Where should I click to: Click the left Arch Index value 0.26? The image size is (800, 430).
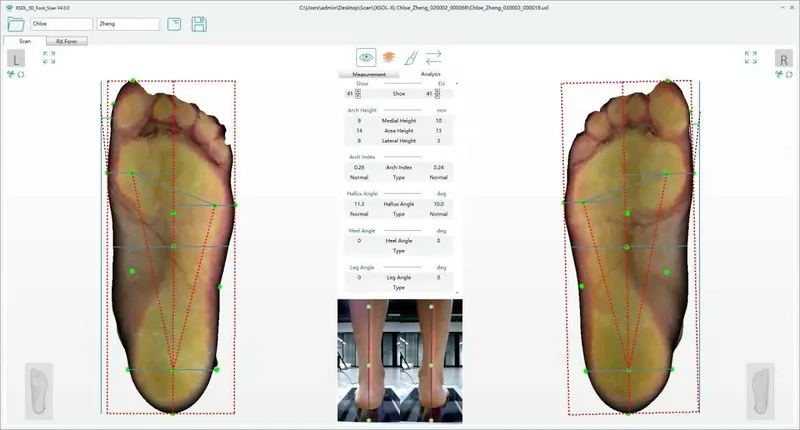tap(359, 167)
